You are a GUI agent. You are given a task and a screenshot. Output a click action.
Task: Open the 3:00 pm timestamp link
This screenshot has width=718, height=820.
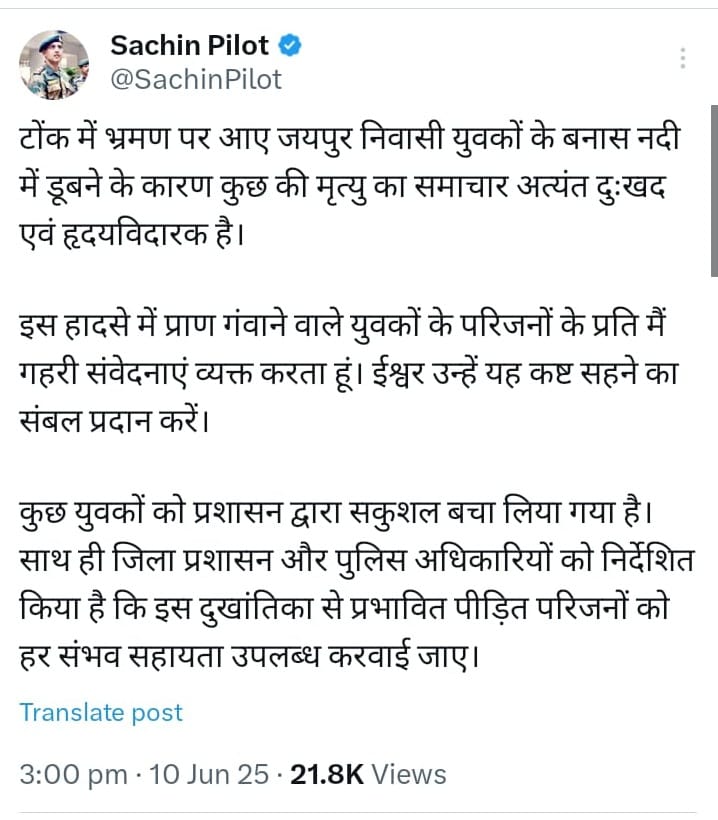[73, 774]
